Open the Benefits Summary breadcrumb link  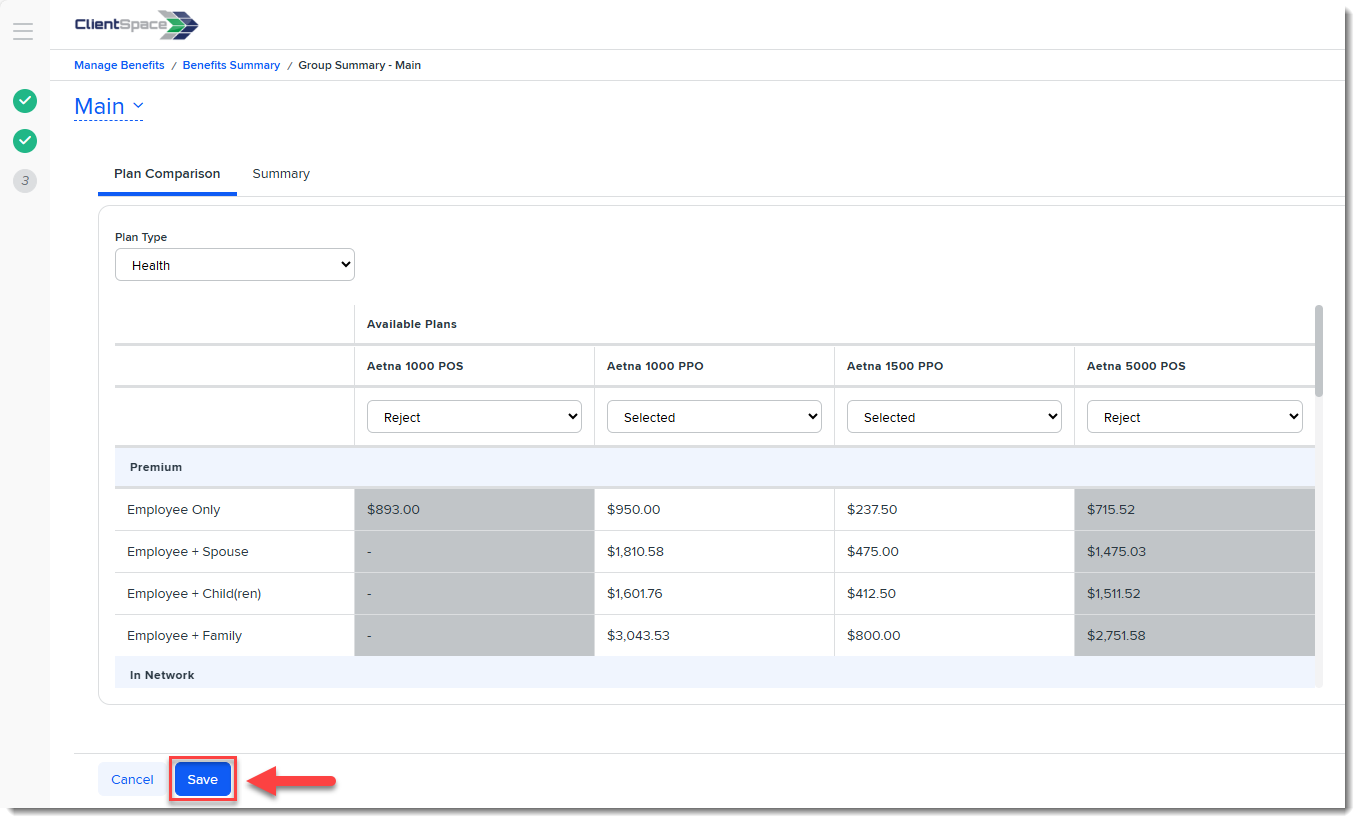231,65
